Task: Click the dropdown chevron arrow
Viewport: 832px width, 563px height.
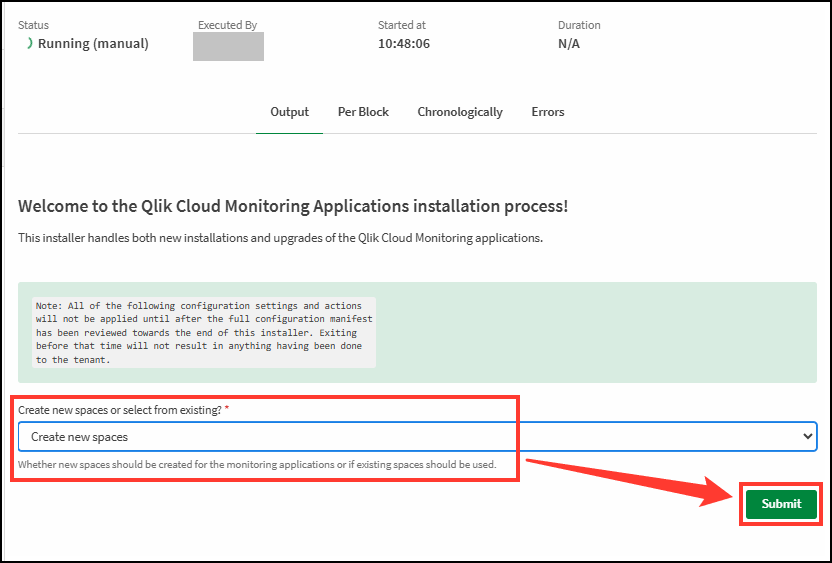Action: point(808,437)
